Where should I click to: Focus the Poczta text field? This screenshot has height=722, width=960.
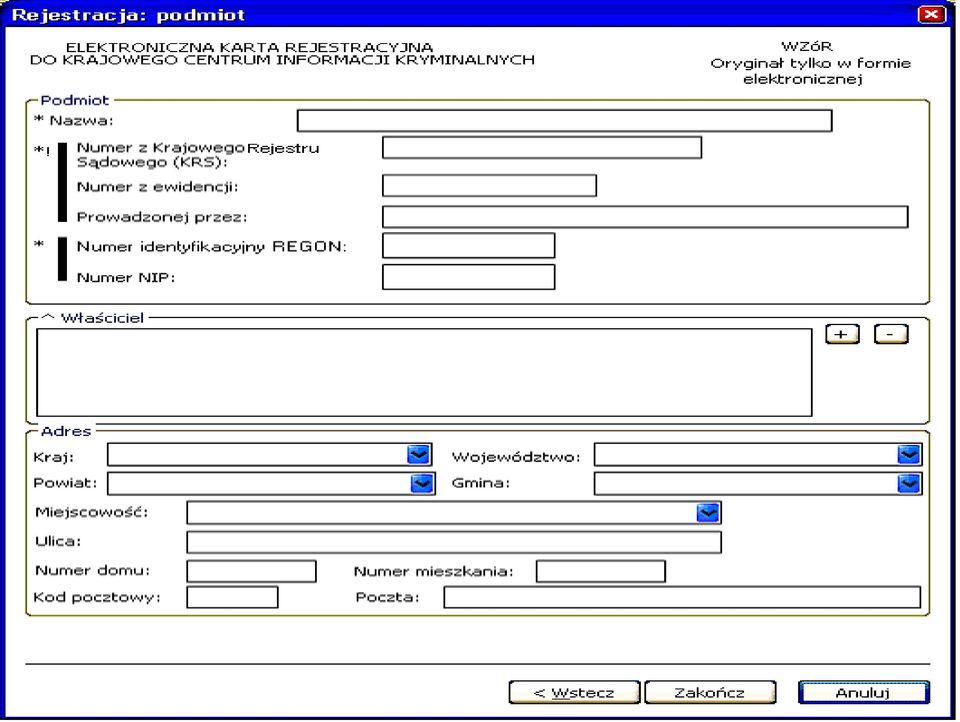[x=682, y=597]
